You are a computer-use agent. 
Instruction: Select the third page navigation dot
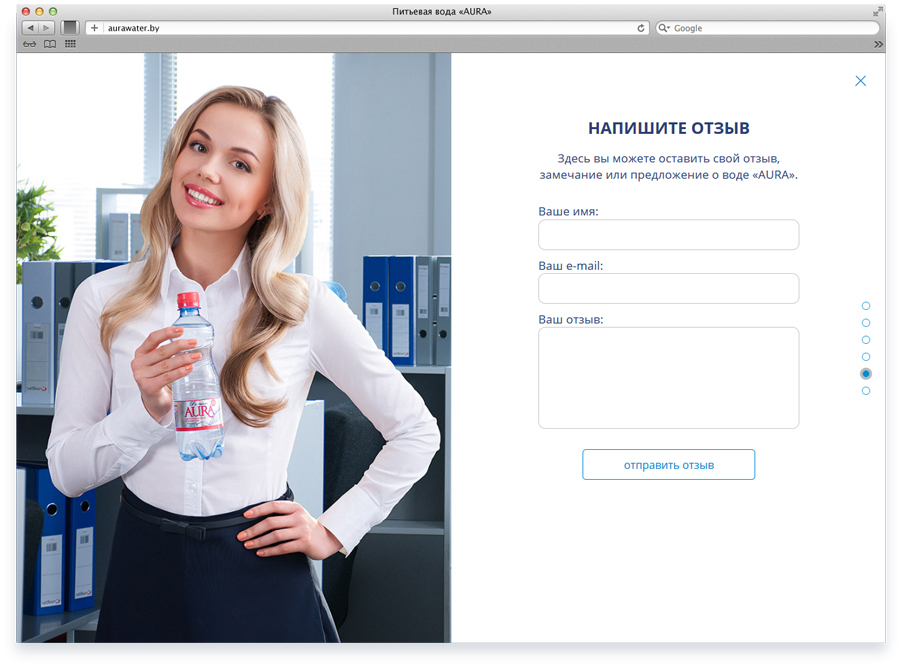click(866, 340)
